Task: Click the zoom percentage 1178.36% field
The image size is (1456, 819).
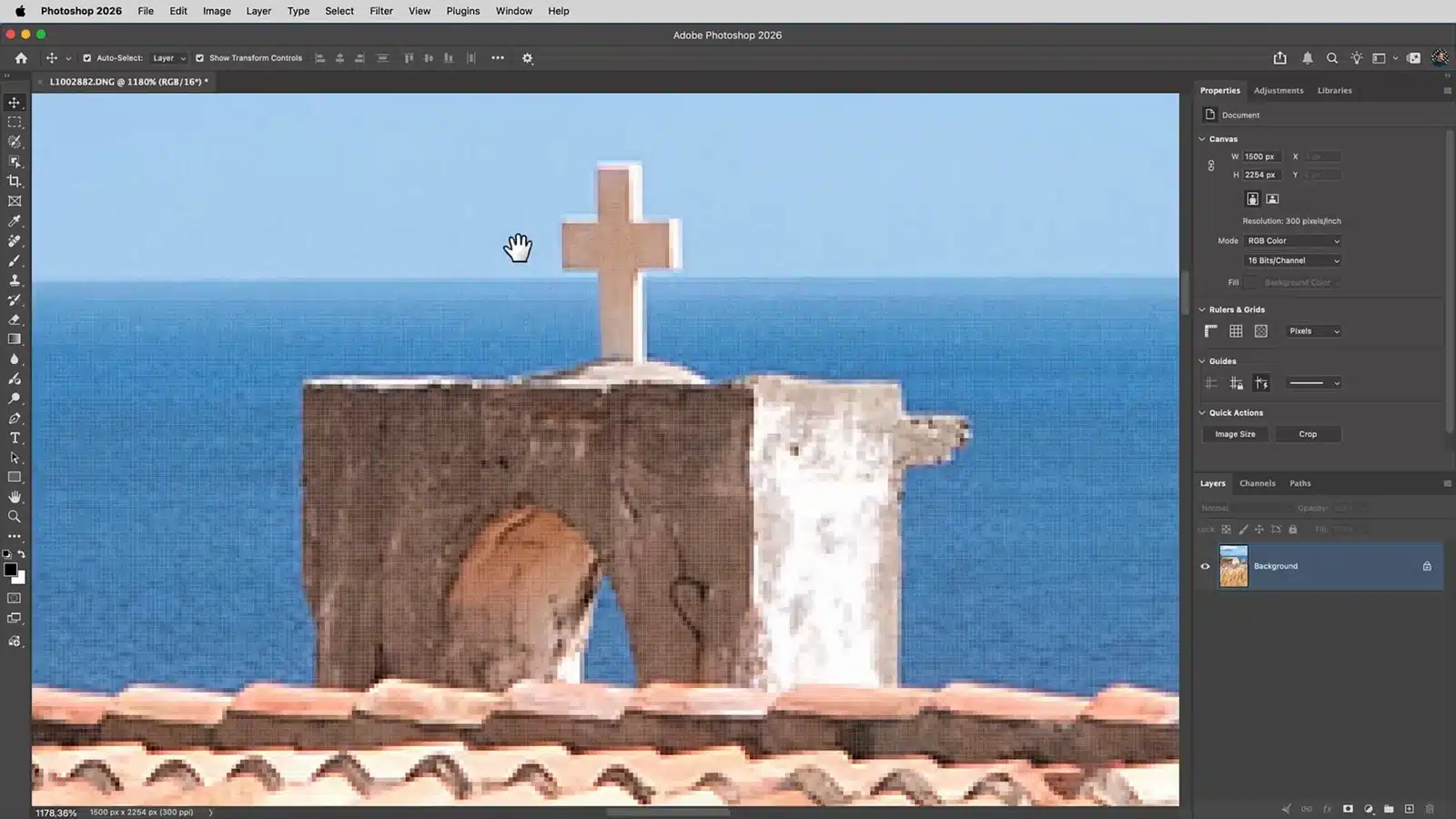Action: click(x=56, y=813)
